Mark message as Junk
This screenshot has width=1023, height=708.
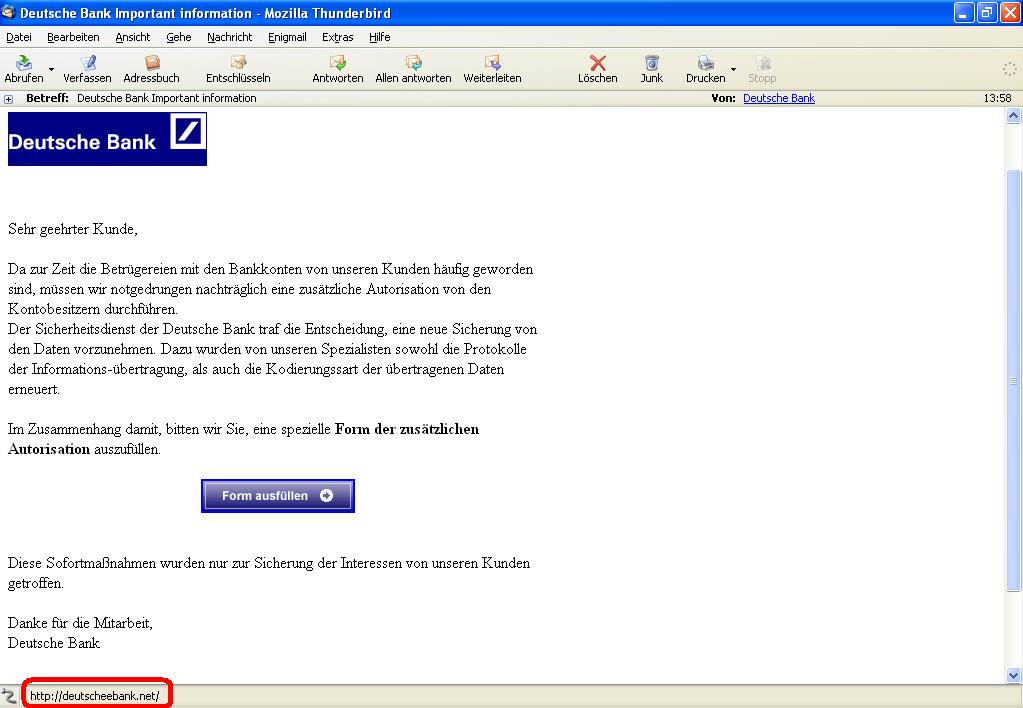(652, 63)
